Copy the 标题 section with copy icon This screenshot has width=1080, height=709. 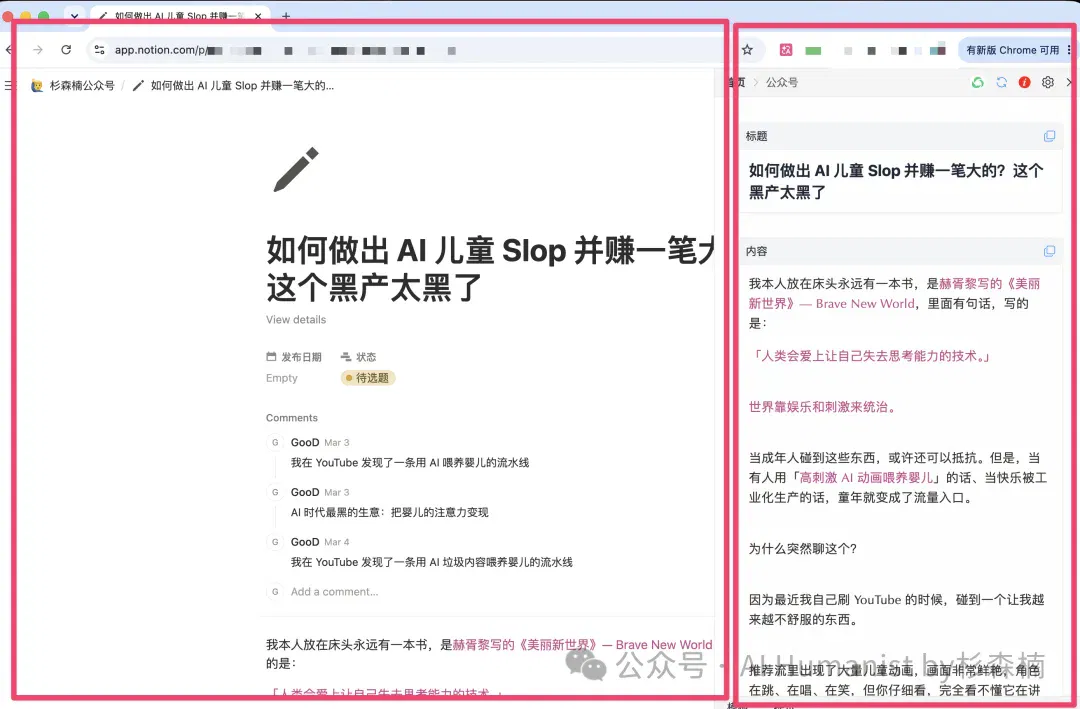(1049, 136)
